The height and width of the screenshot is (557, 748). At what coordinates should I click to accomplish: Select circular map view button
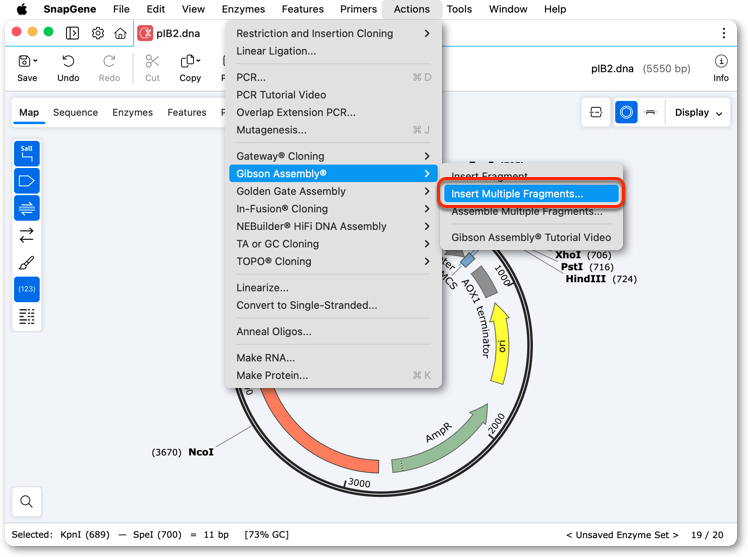pos(626,113)
